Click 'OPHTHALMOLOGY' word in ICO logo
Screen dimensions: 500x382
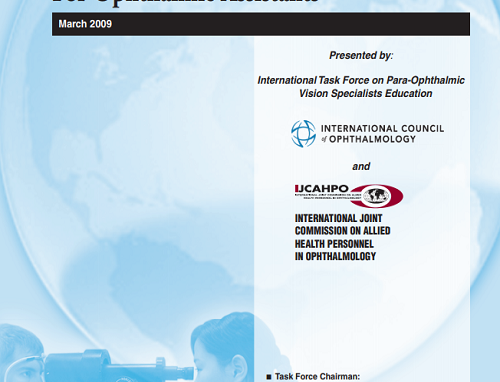[373, 139]
